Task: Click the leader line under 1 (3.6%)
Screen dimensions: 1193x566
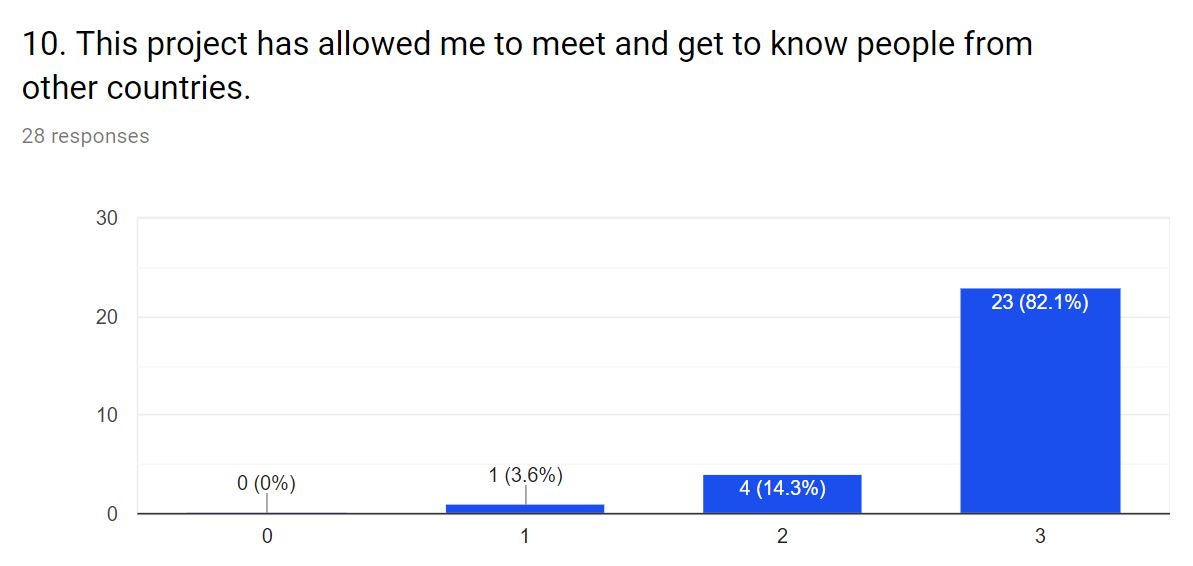Action: click(525, 495)
